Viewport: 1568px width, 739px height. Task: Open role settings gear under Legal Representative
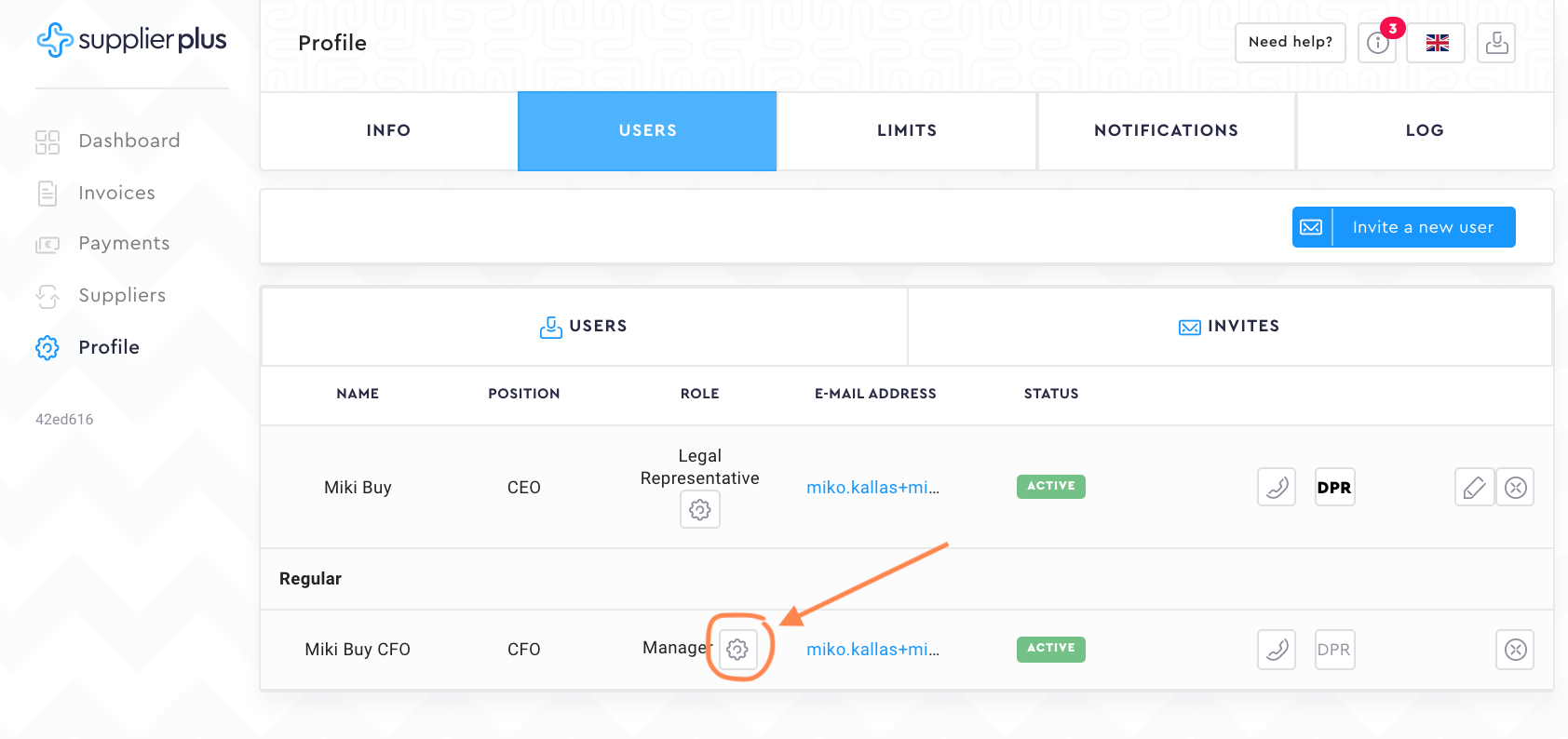pyautogui.click(x=700, y=510)
